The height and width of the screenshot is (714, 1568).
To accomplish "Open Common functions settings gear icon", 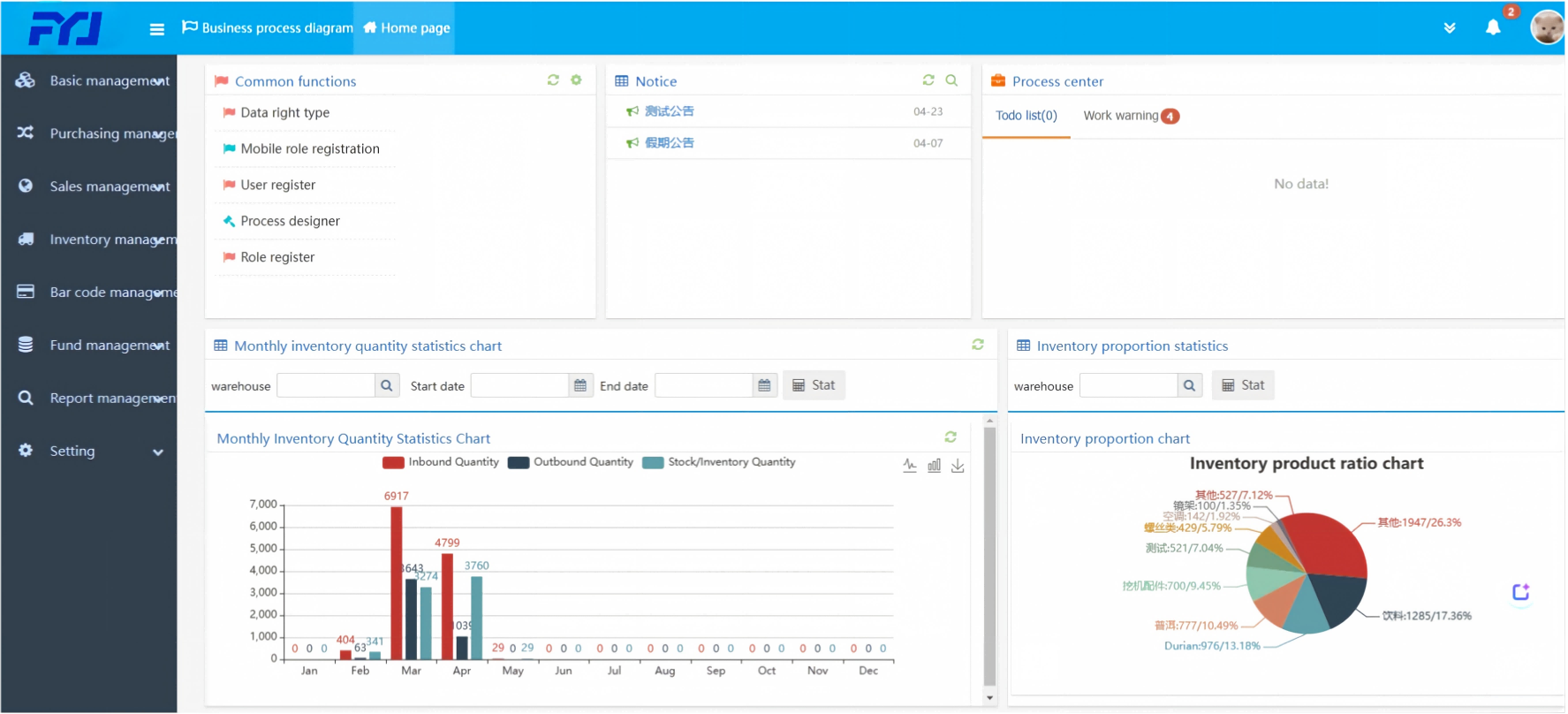I will (576, 80).
